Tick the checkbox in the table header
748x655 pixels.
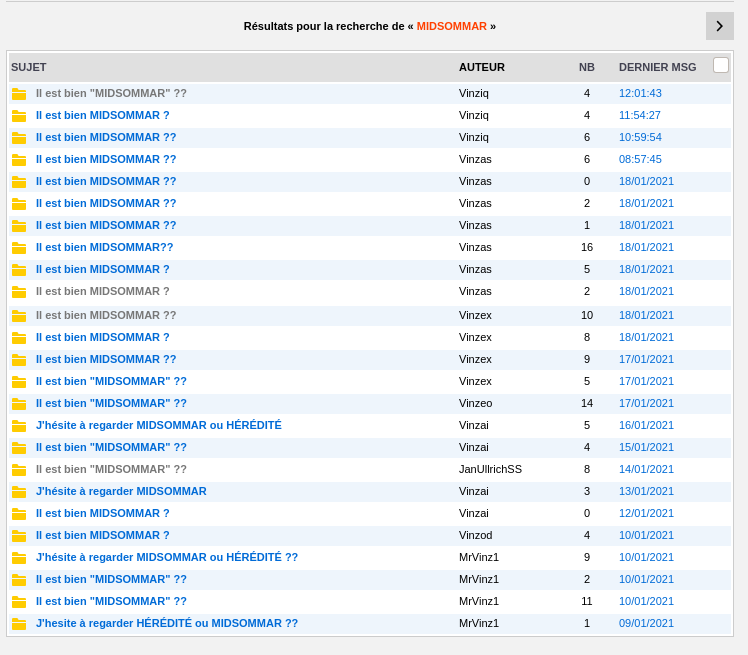point(721,65)
